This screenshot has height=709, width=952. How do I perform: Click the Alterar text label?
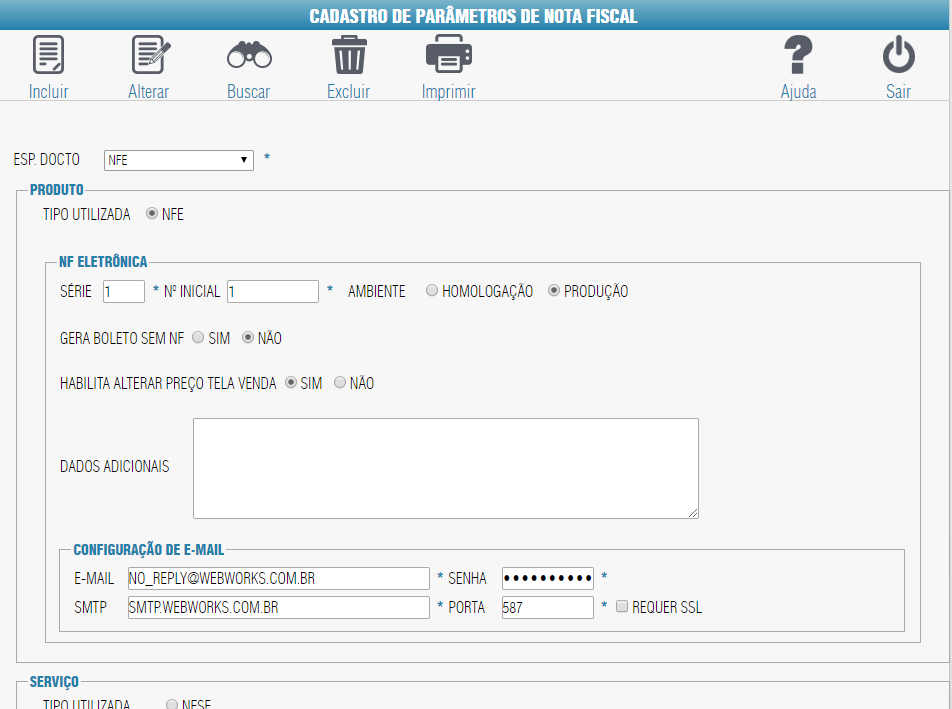149,92
